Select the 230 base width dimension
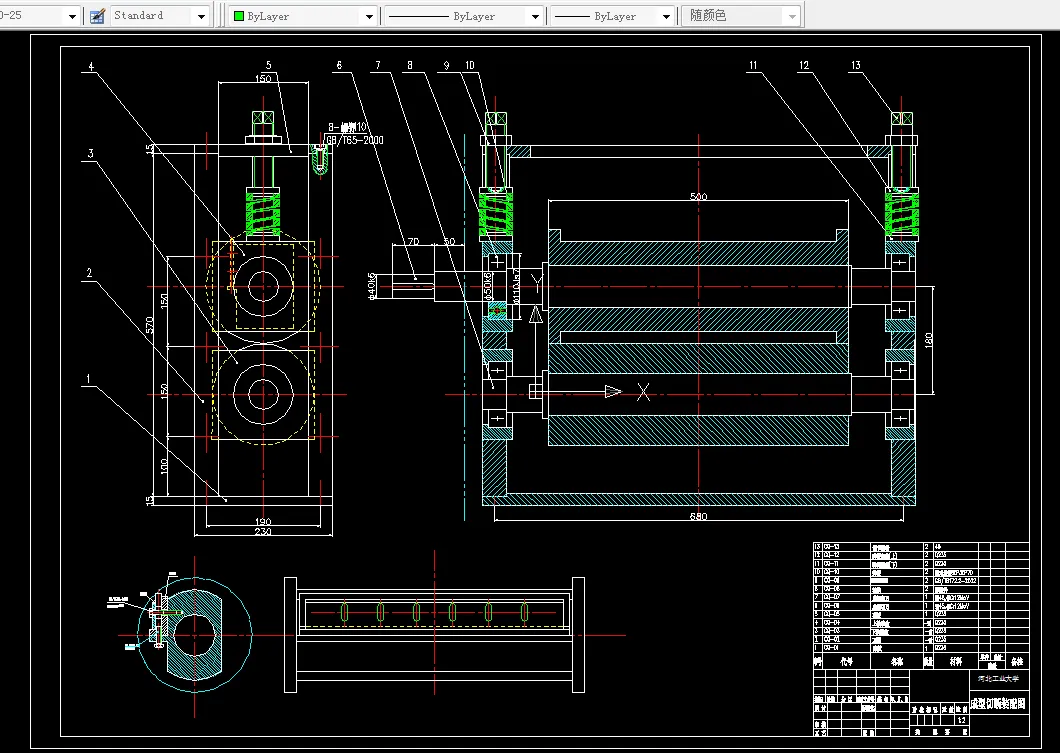 [261, 532]
